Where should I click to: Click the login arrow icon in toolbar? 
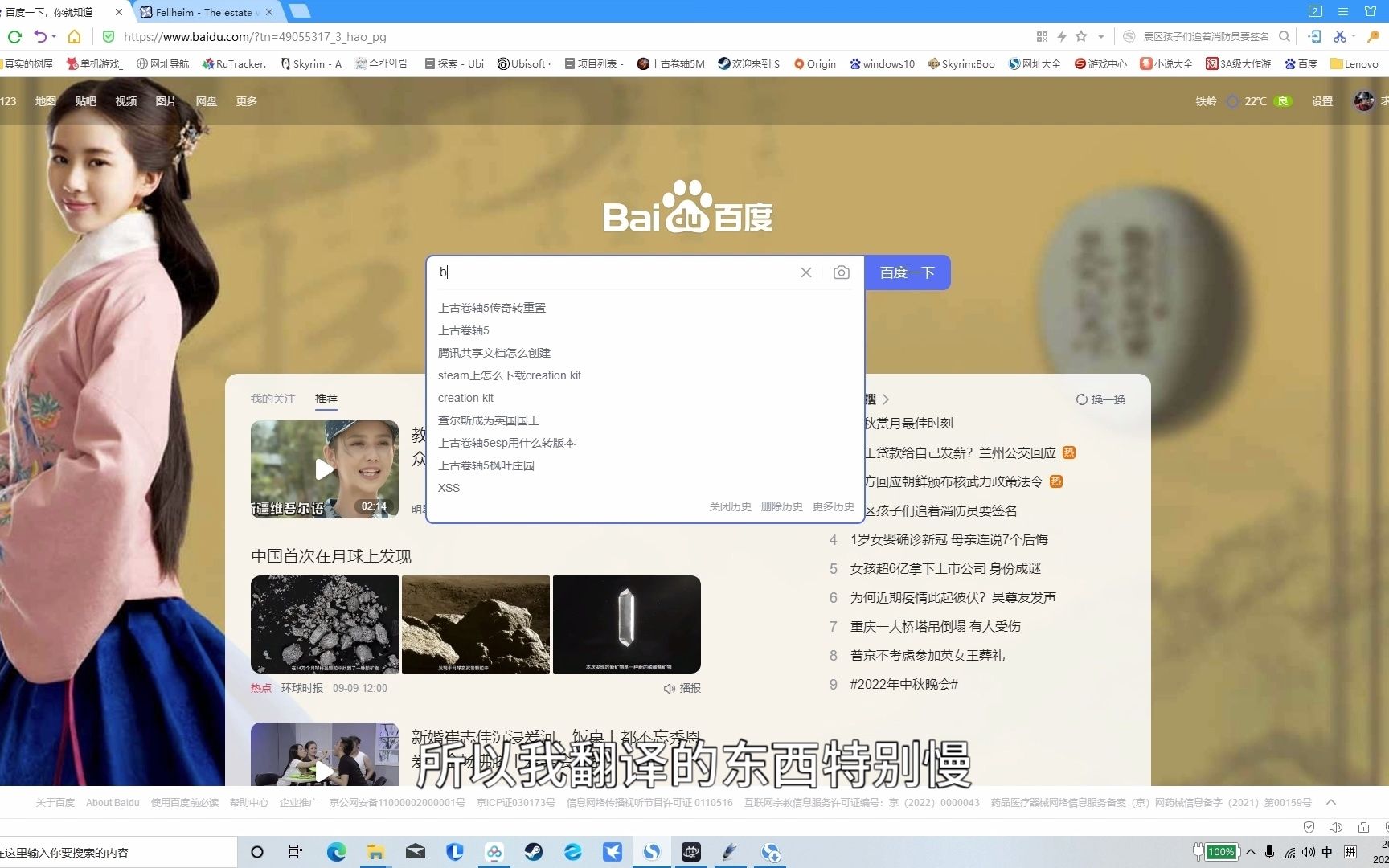tap(1314, 36)
